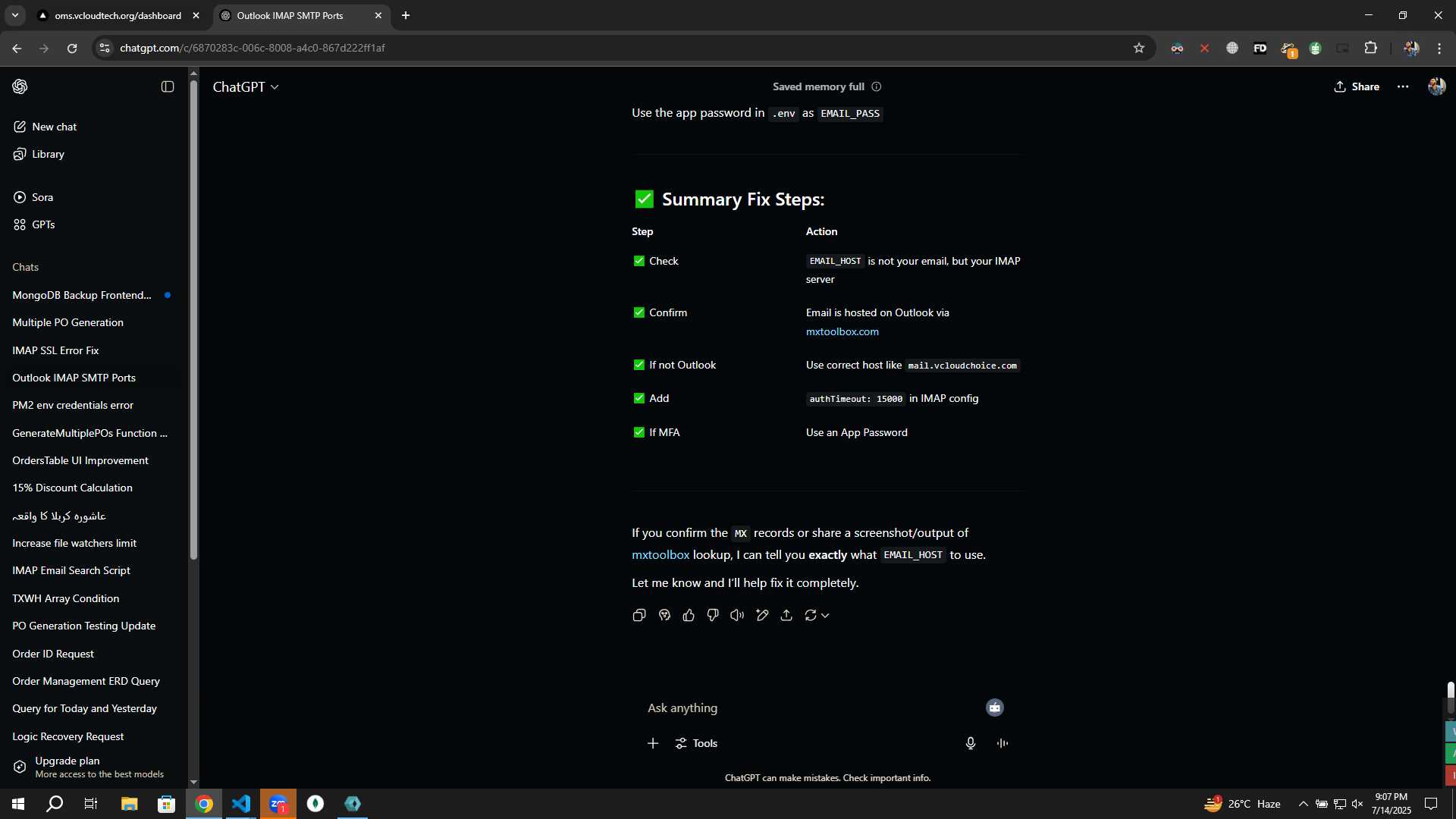The width and height of the screenshot is (1456, 819).
Task: Open a new browser tab
Action: click(406, 15)
